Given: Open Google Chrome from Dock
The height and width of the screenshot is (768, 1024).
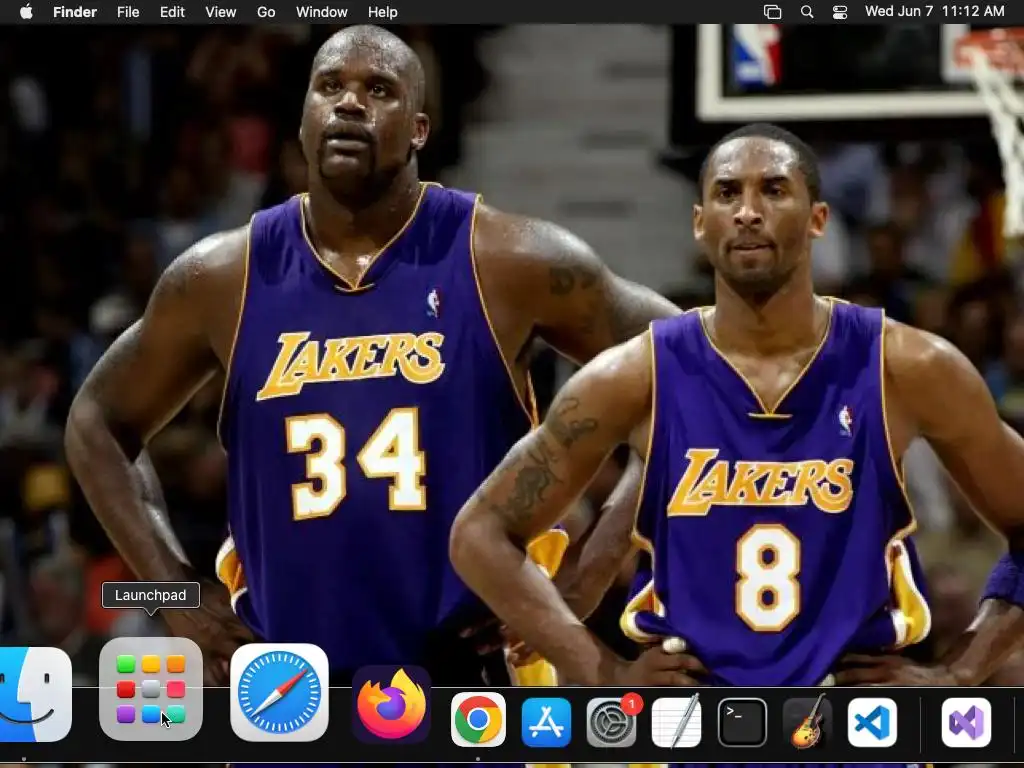Looking at the screenshot, I should (x=478, y=720).
